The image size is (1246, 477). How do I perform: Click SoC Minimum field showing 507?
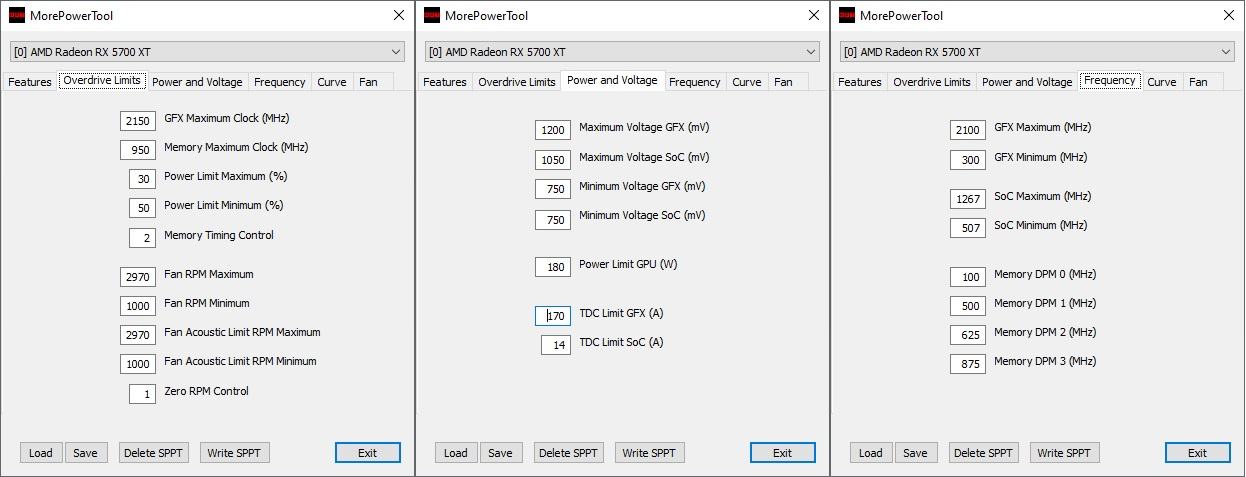pyautogui.click(x=968, y=228)
